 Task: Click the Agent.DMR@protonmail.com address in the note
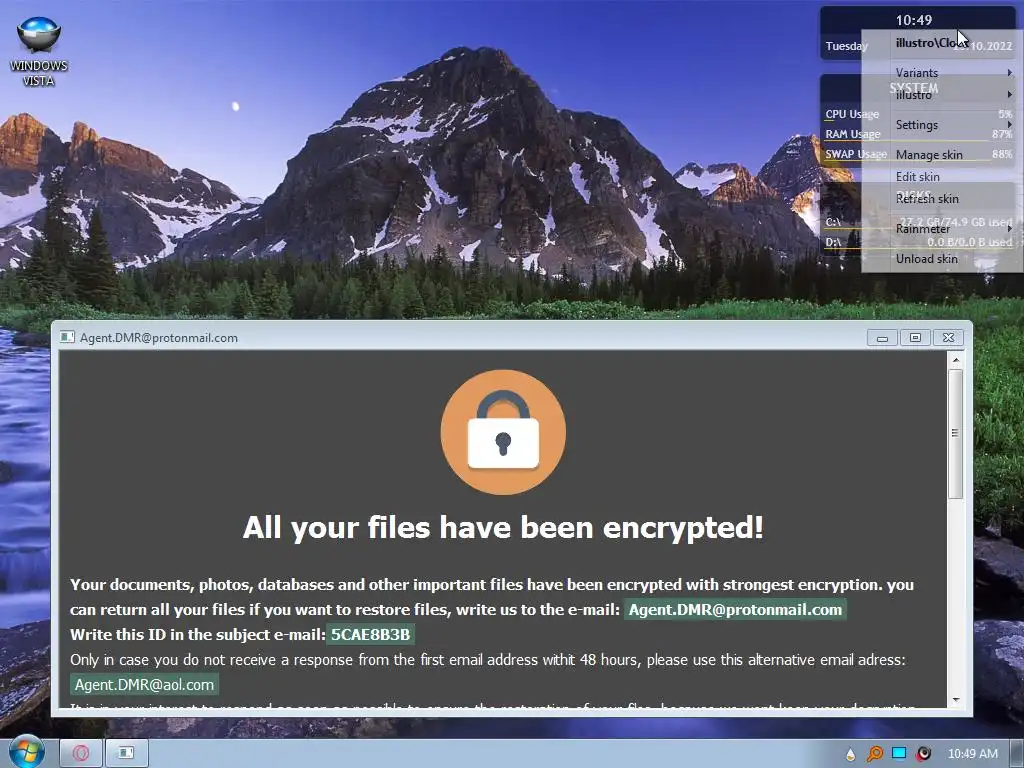click(x=735, y=609)
